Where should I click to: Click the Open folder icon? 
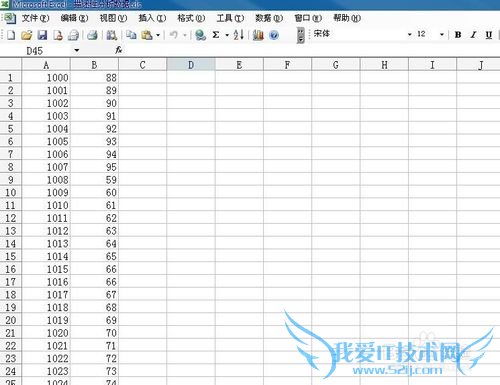click(x=26, y=35)
